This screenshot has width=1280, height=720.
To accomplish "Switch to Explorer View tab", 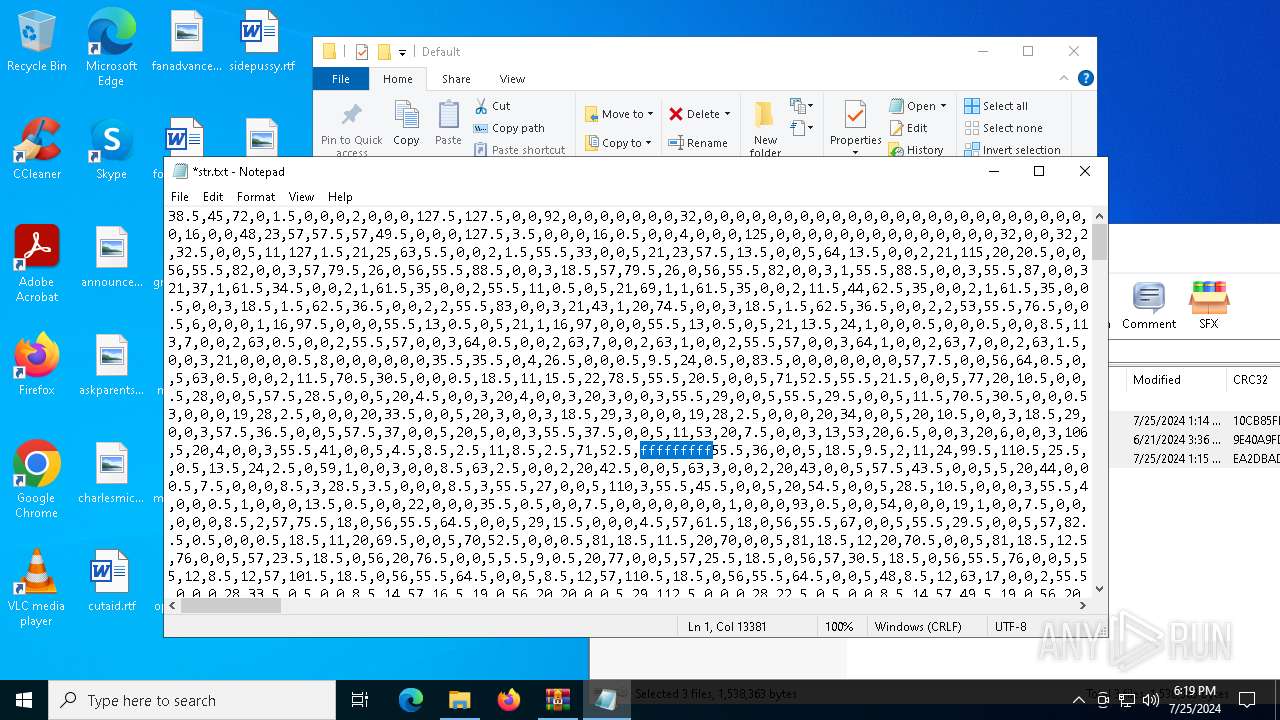I will [x=512, y=79].
